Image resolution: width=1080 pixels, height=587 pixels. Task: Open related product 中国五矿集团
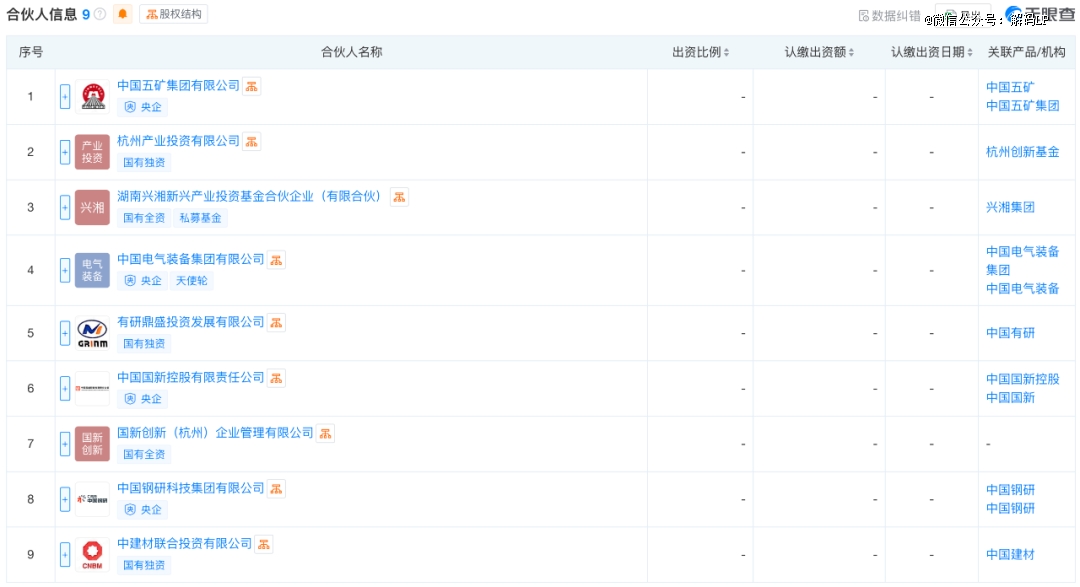tap(1023, 106)
